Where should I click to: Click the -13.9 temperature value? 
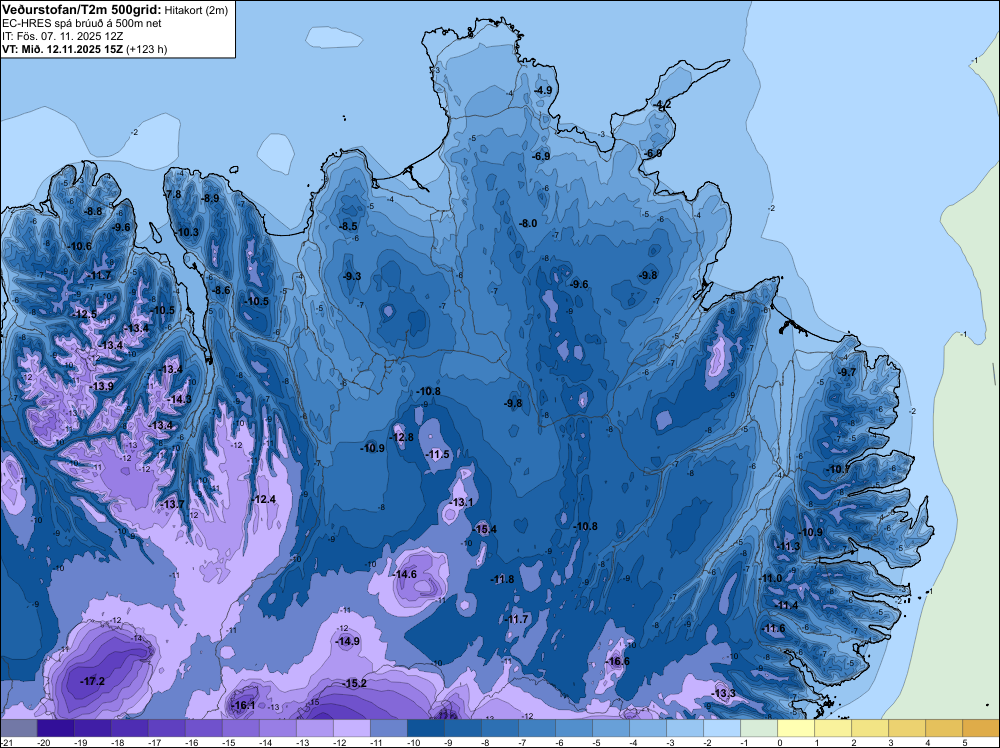coord(101,386)
